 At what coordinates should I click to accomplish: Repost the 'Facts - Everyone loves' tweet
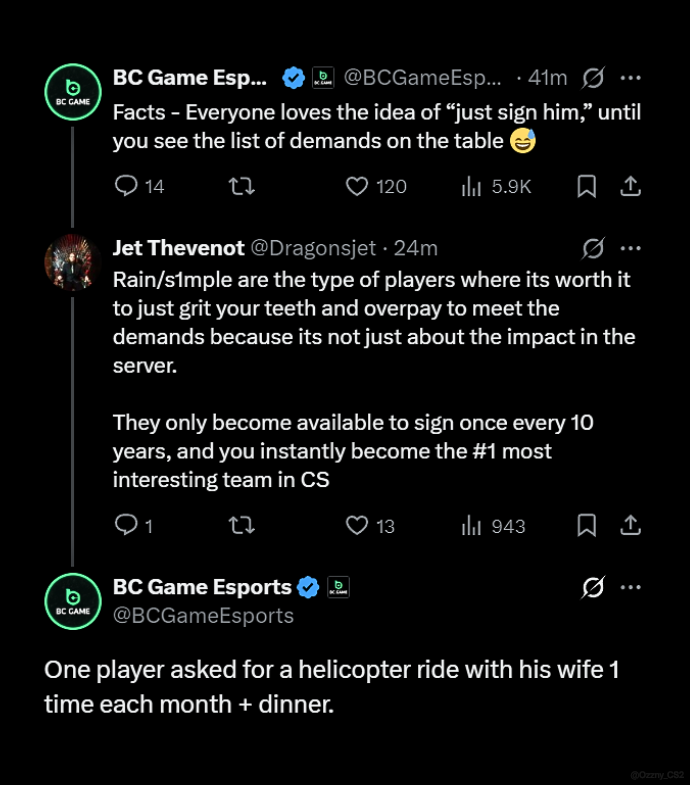[x=242, y=186]
